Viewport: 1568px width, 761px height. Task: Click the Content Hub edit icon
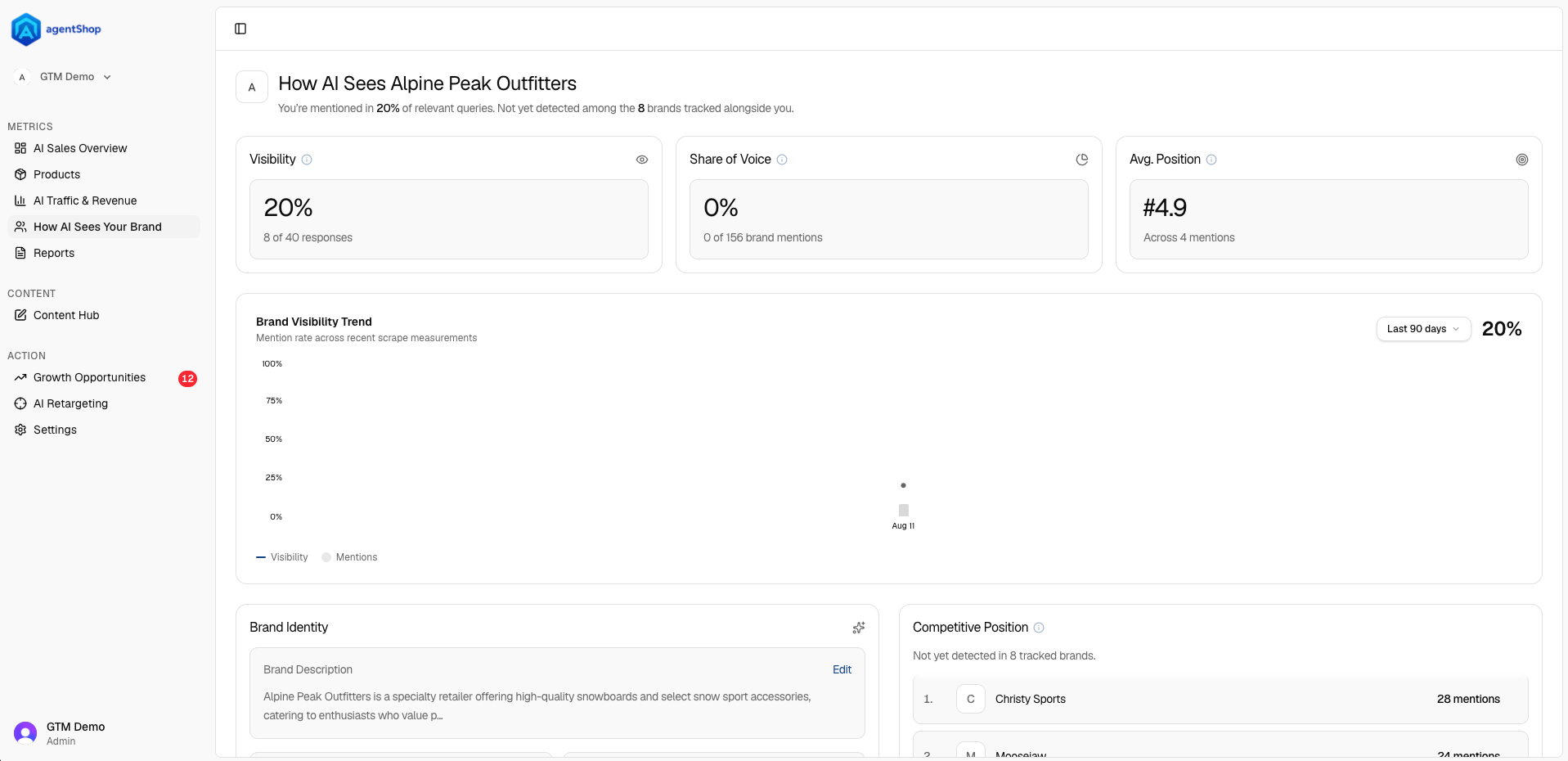[20, 315]
